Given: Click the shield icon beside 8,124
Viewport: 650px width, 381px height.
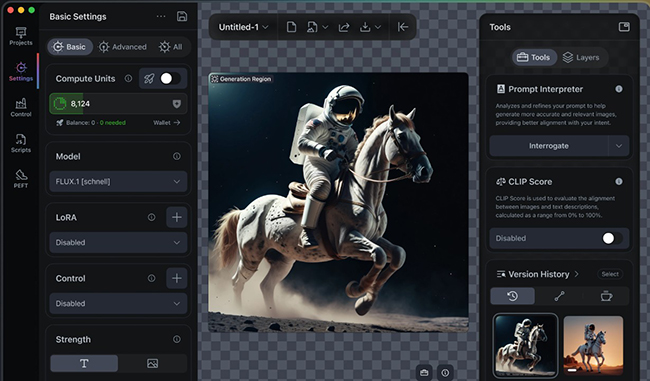Looking at the screenshot, I should point(177,104).
